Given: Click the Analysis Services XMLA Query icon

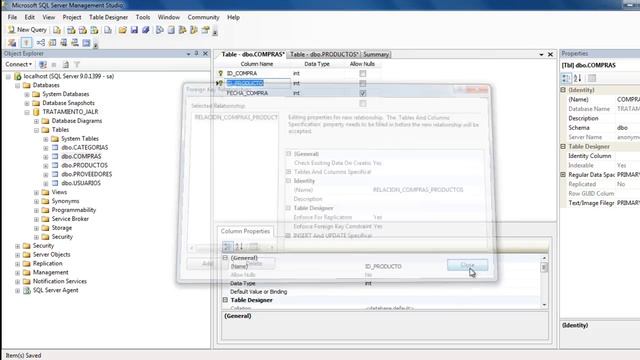Looking at the screenshot, I should click(x=94, y=30).
